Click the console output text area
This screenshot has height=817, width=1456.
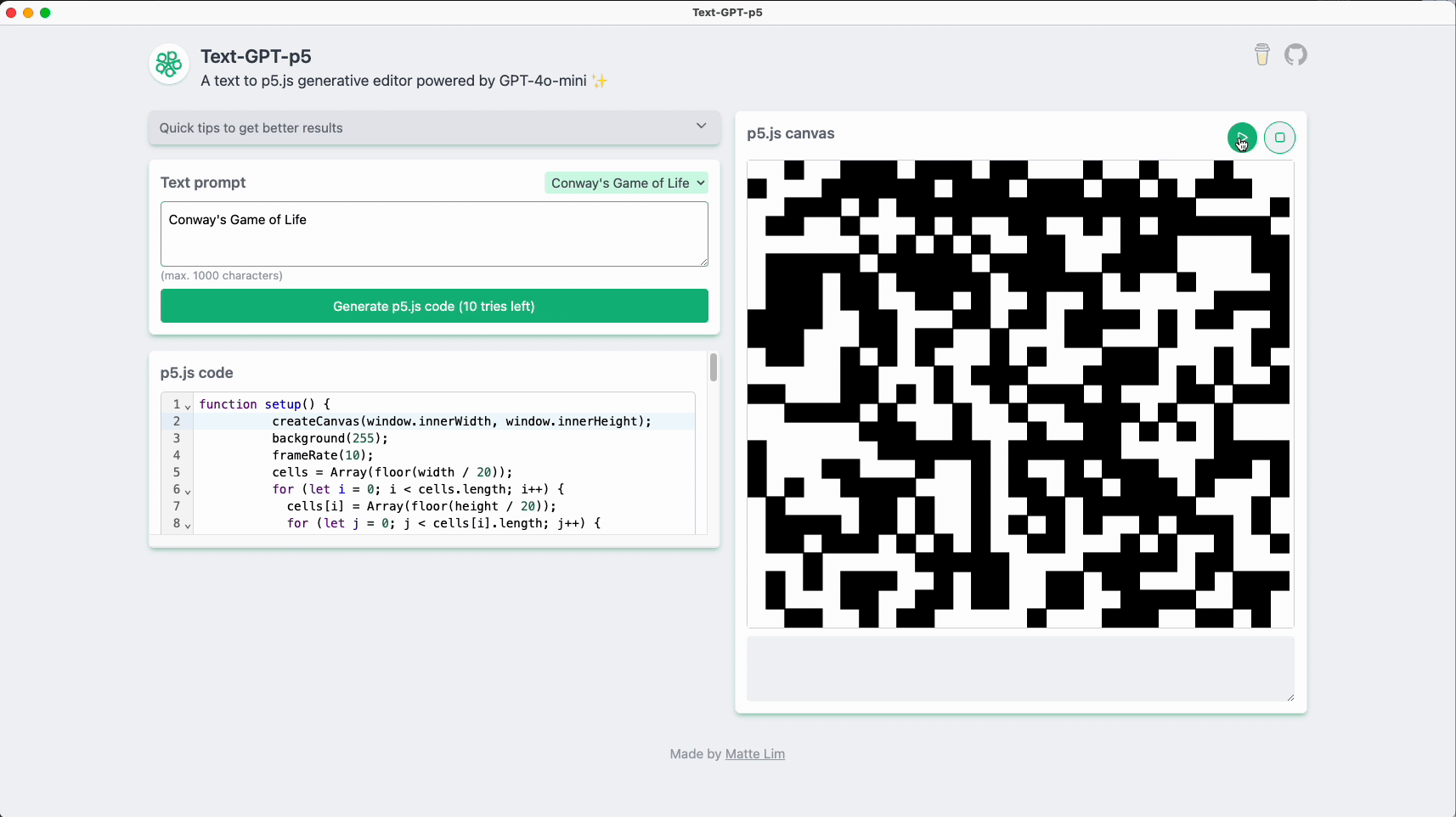(x=1020, y=669)
